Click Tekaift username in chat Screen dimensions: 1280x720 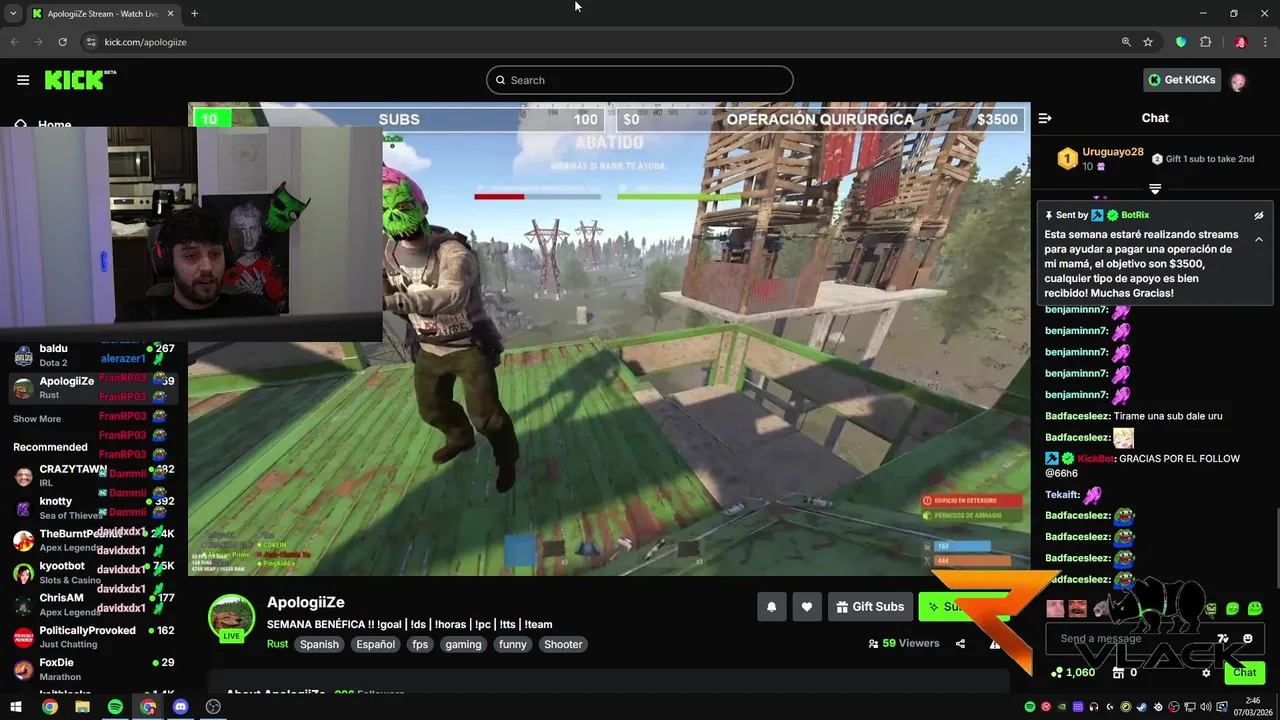click(1062, 495)
